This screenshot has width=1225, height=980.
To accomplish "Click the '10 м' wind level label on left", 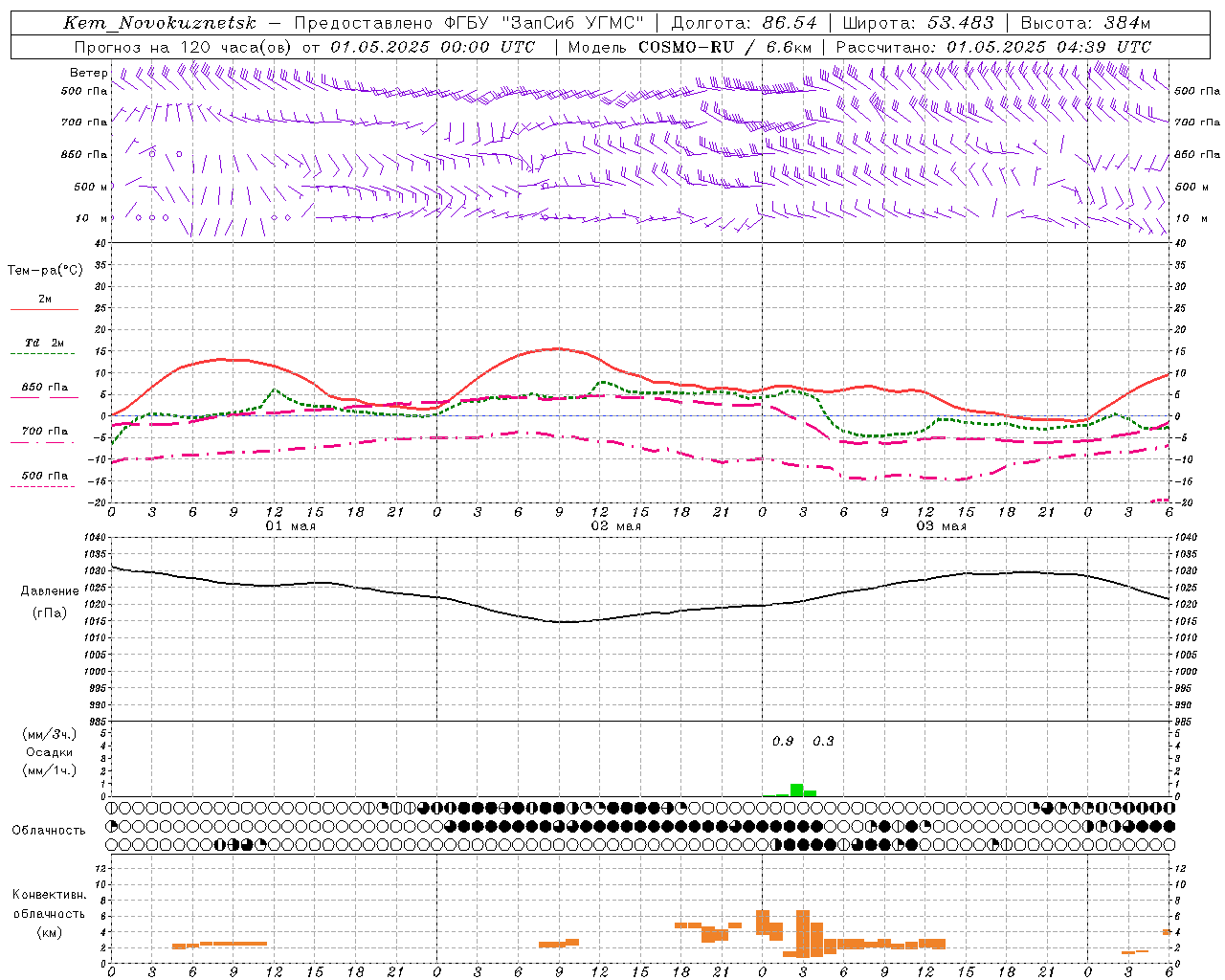I will 91,218.
